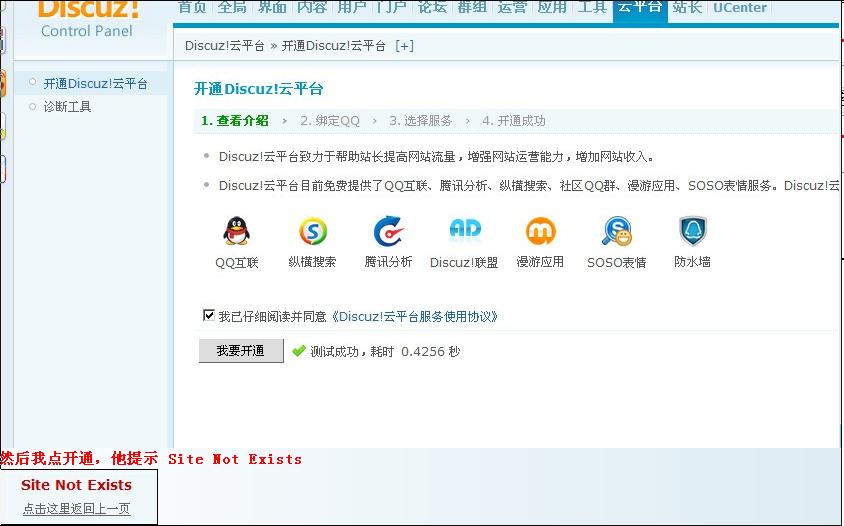Click 点击这里返回上一页 link
The width and height of the screenshot is (844, 526).
click(x=76, y=509)
